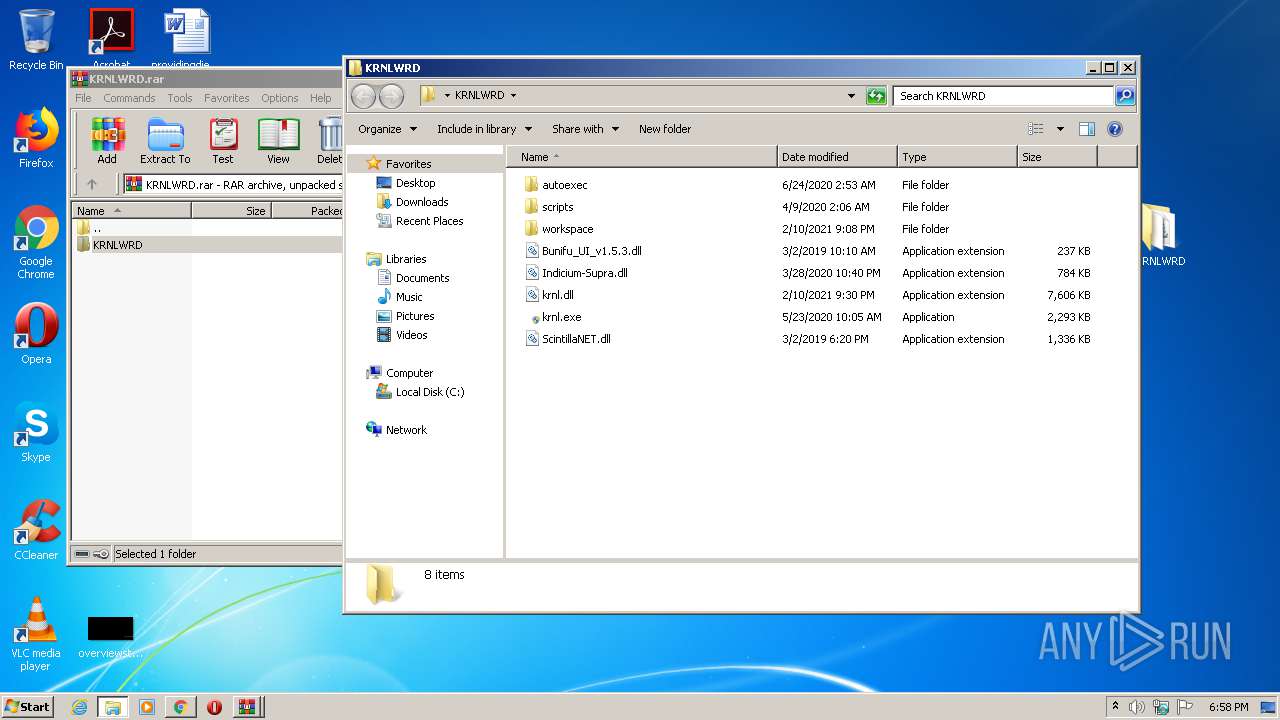Image resolution: width=1280 pixels, height=720 pixels.
Task: Select the scripts folder
Action: [557, 207]
